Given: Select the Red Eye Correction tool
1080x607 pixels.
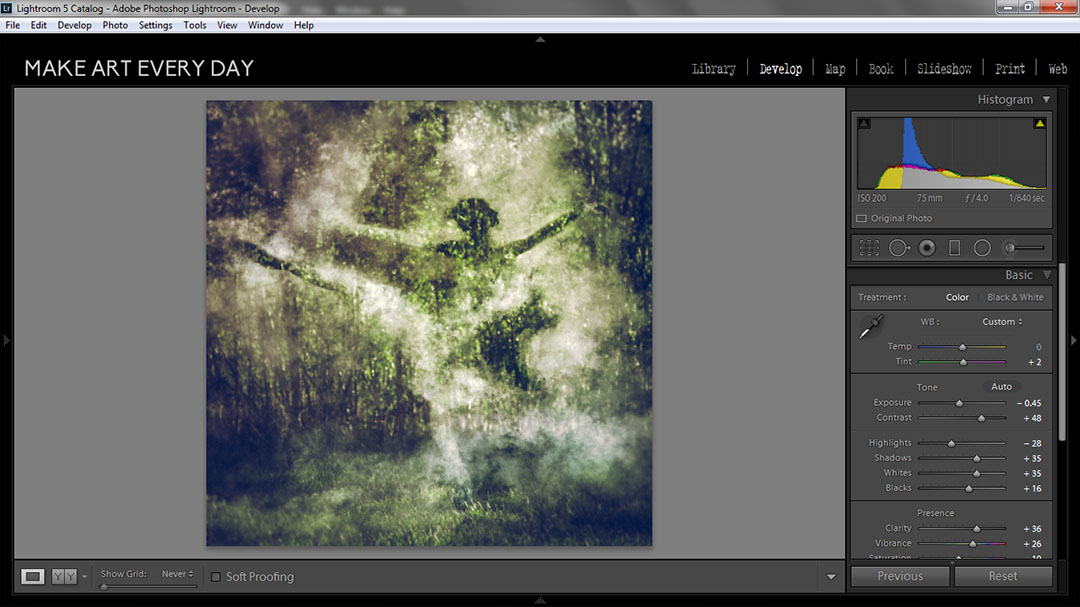Looking at the screenshot, I should click(x=927, y=248).
